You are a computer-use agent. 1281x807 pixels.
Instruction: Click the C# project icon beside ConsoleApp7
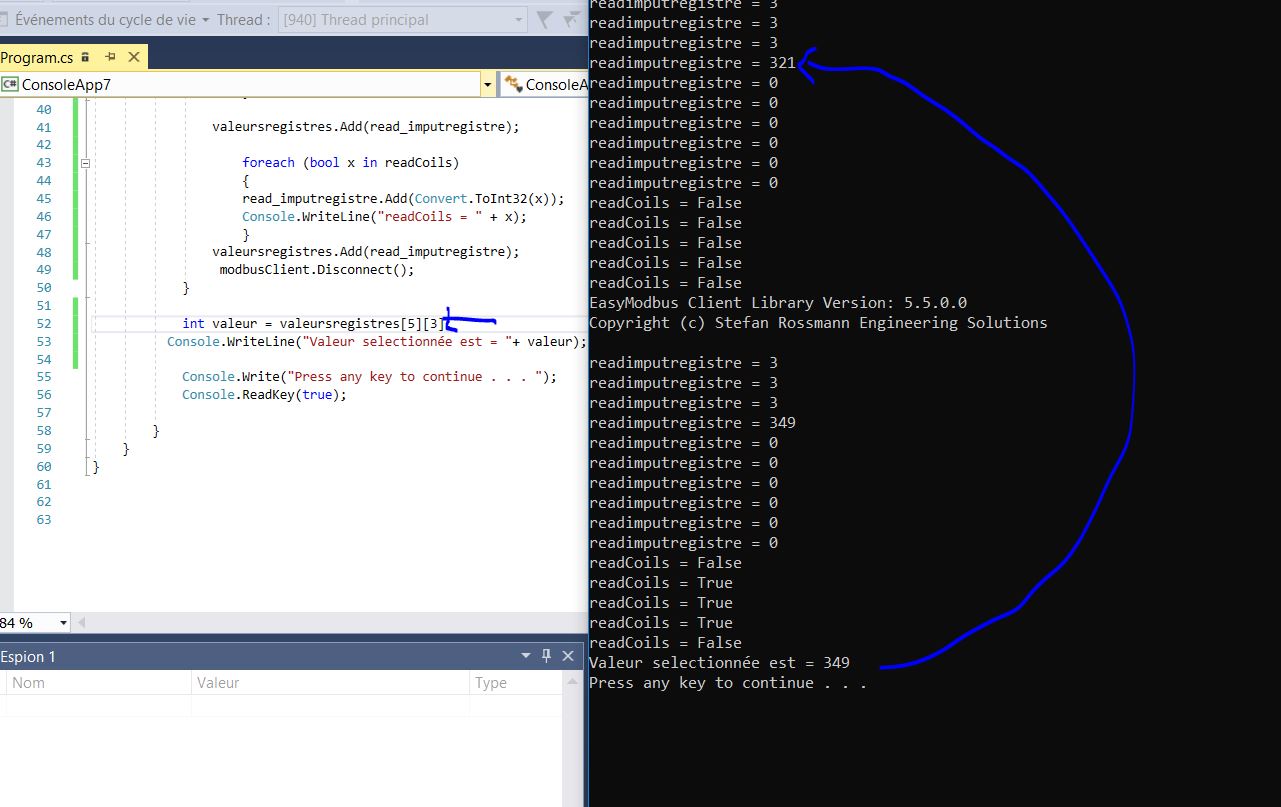[x=11, y=85]
